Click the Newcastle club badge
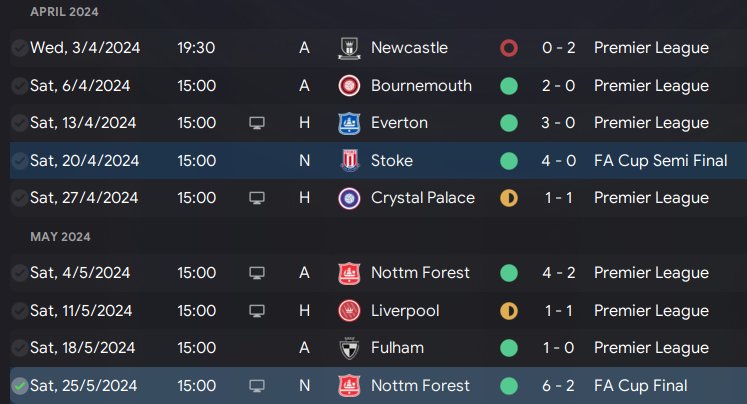Viewport: 747px width, 404px height. [349, 48]
